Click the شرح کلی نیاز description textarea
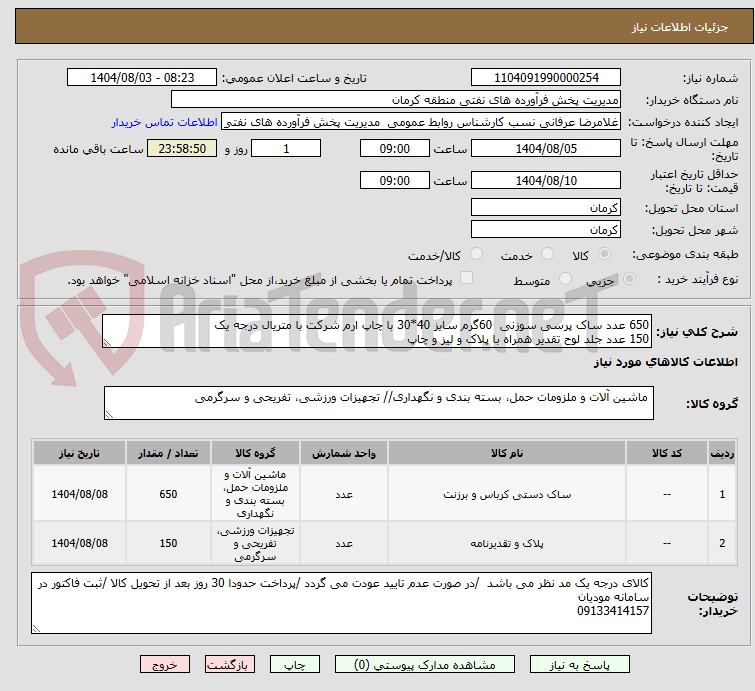 377,331
